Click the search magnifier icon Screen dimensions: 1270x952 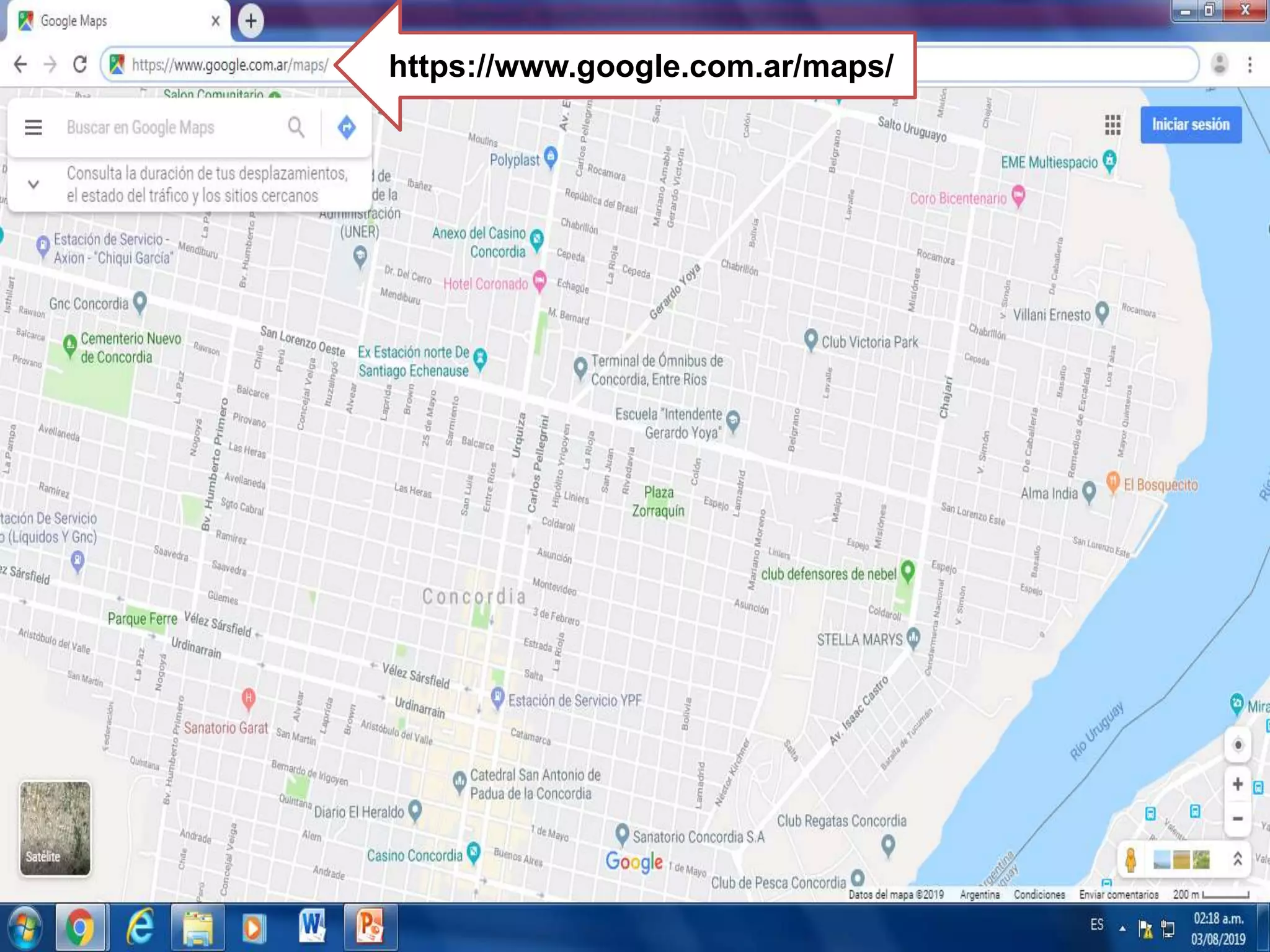(296, 128)
